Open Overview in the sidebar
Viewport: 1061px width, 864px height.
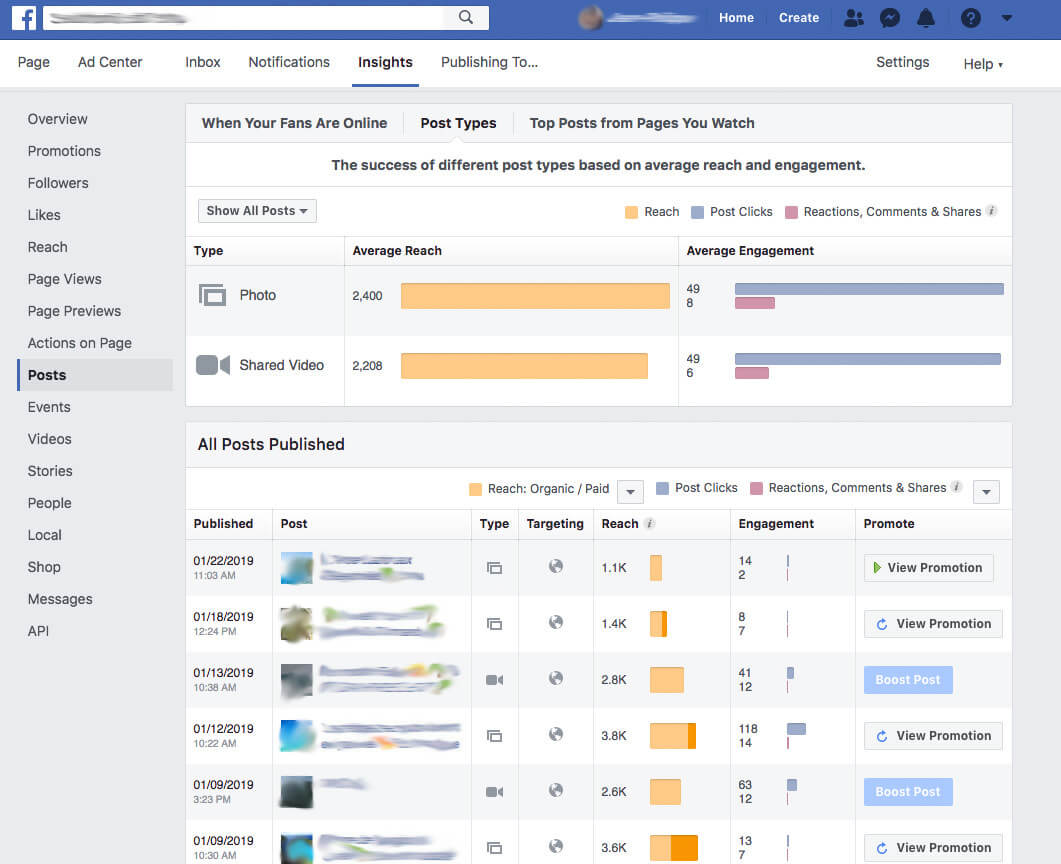[58, 119]
